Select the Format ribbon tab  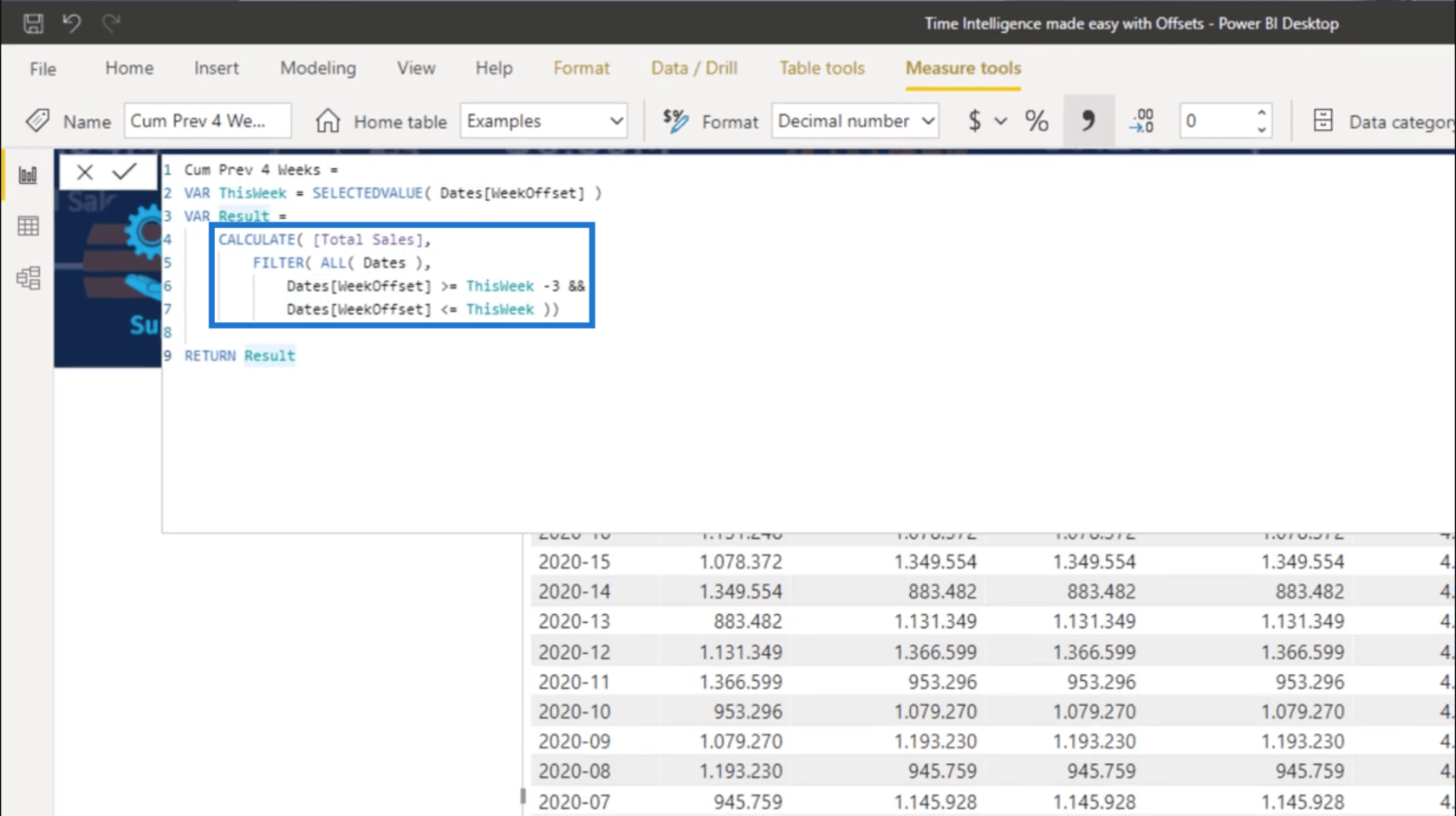click(x=582, y=68)
